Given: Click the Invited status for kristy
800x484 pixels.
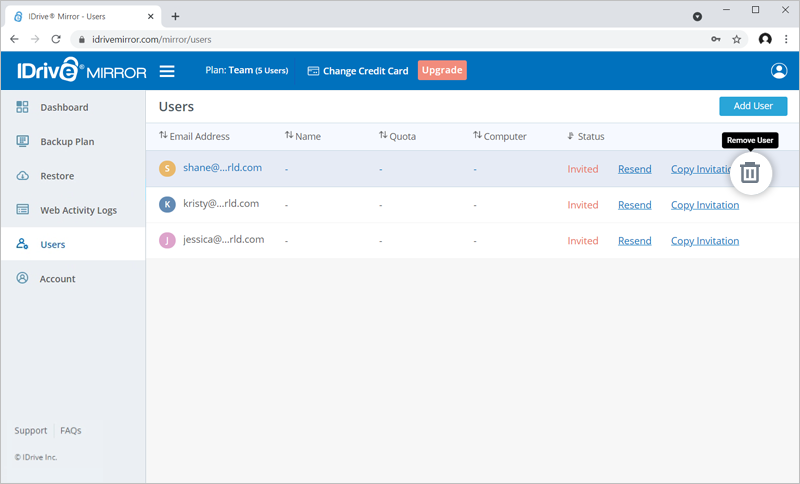Looking at the screenshot, I should [x=583, y=205].
